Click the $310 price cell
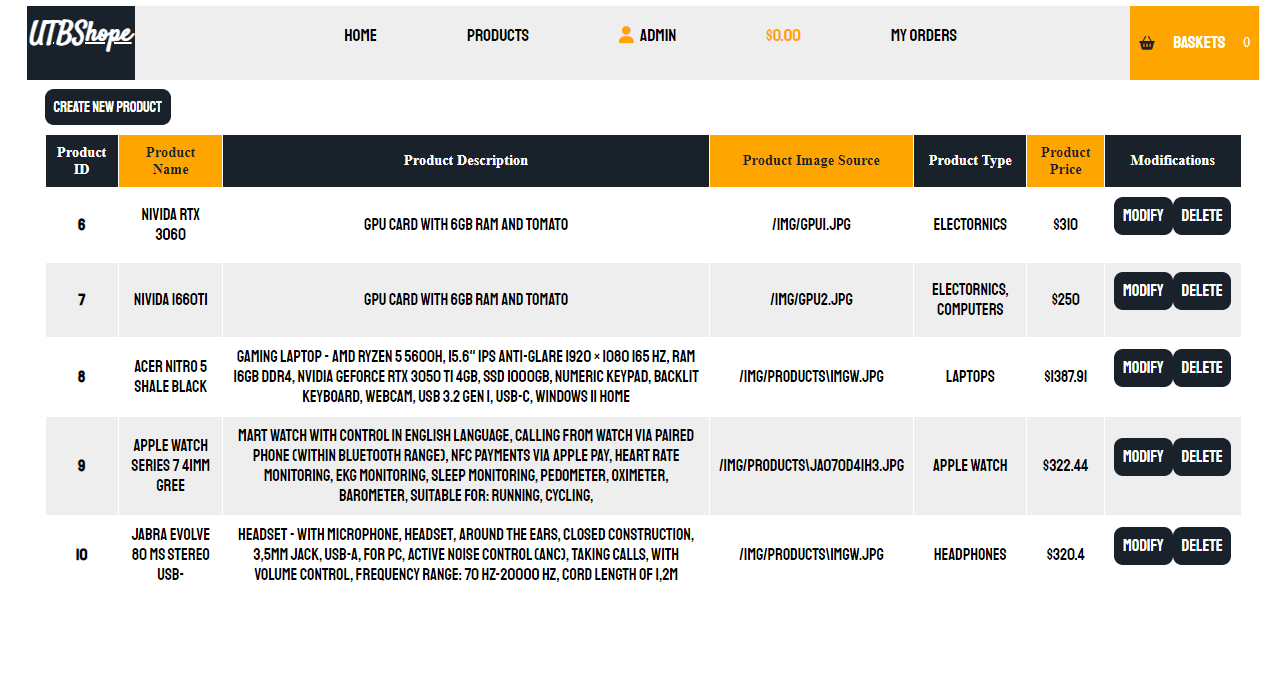The image size is (1285, 693). [1066, 225]
